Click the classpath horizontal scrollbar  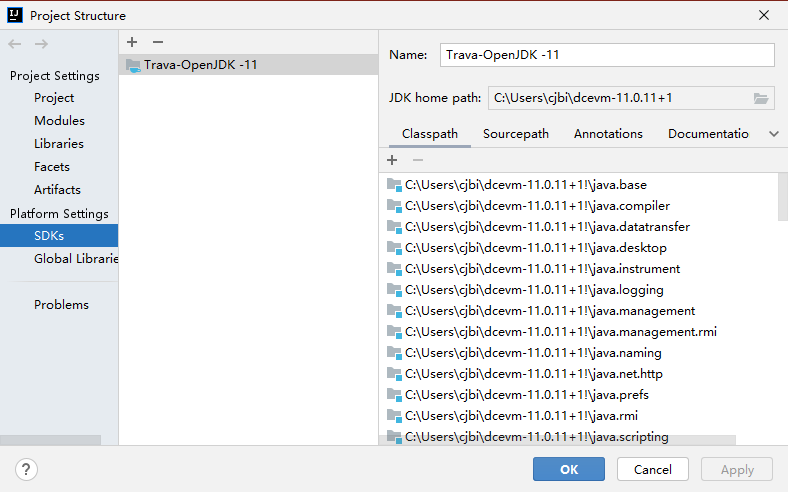[557, 440]
